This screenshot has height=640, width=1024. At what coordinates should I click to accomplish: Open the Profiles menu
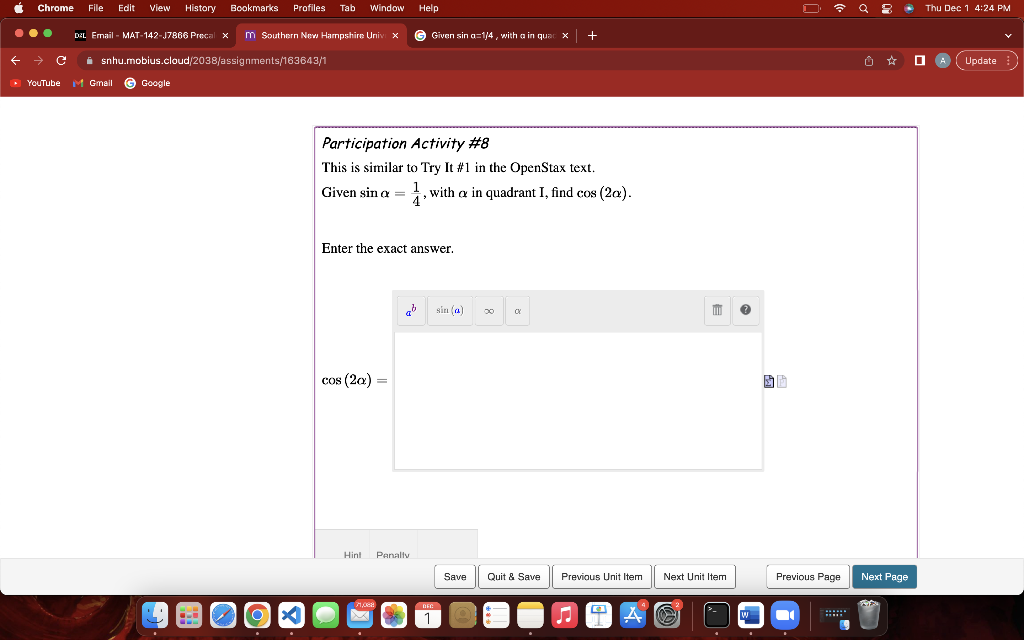[309, 8]
